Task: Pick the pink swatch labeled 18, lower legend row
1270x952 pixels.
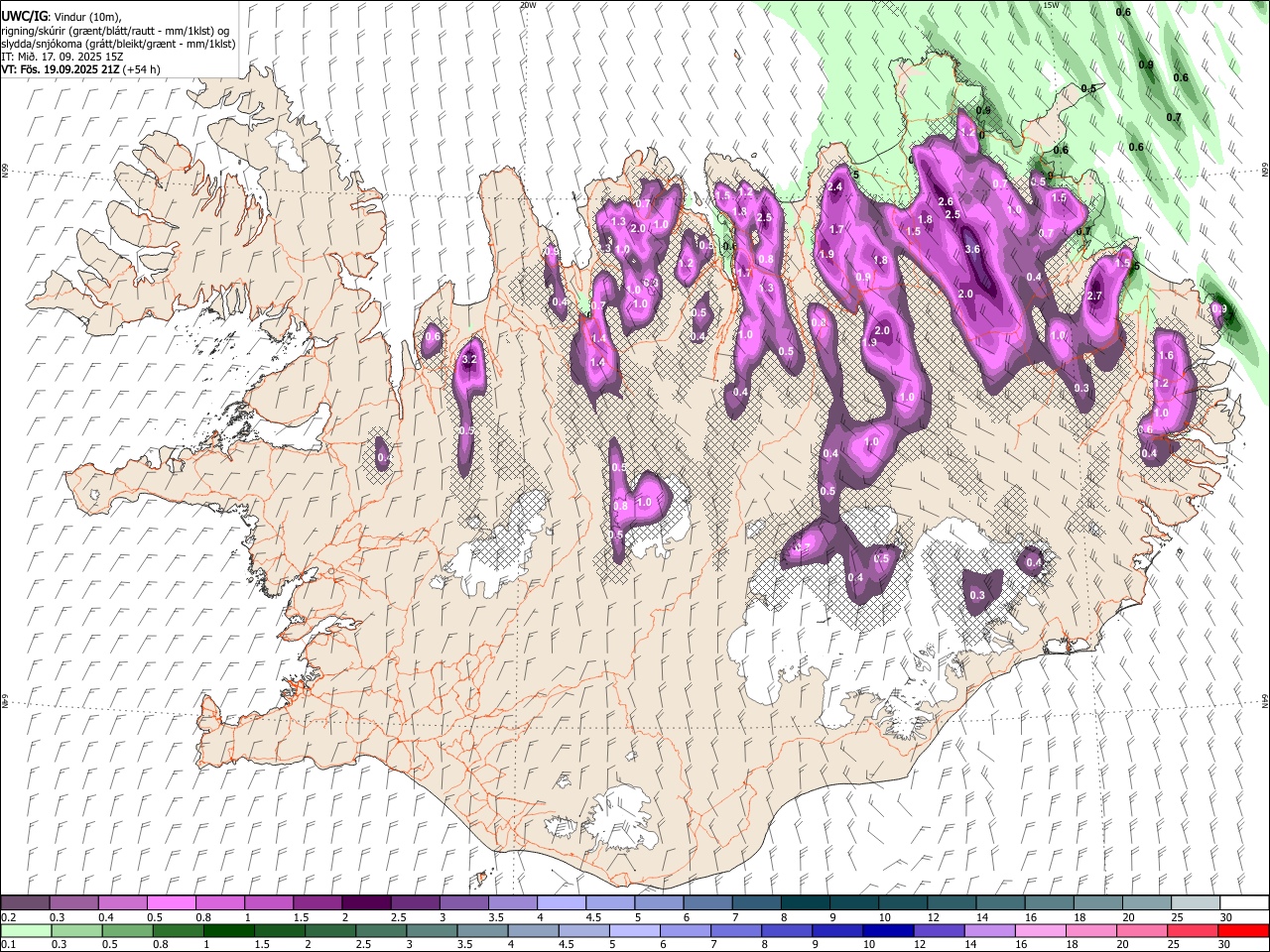Action: click(1090, 930)
